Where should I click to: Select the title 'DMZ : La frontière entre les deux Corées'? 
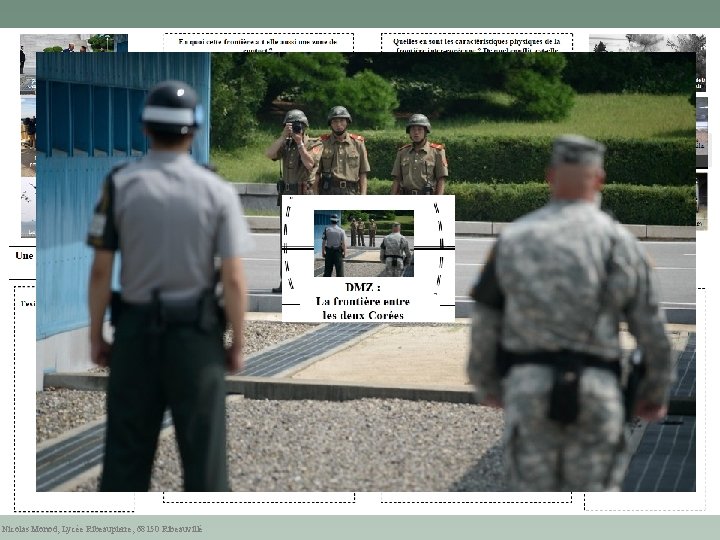tap(362, 301)
